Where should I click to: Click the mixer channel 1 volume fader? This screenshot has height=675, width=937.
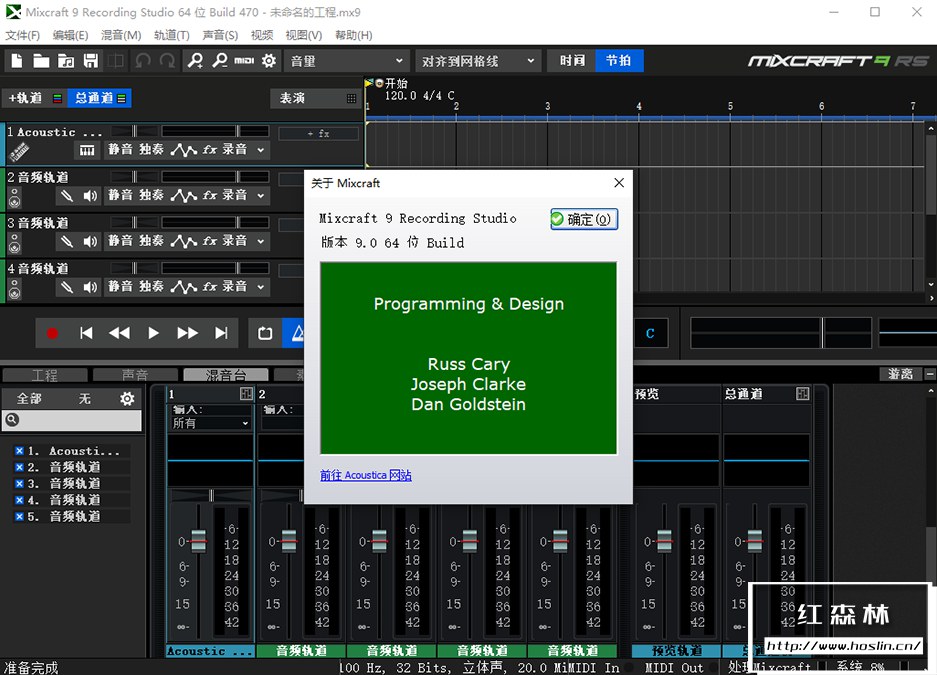click(198, 541)
